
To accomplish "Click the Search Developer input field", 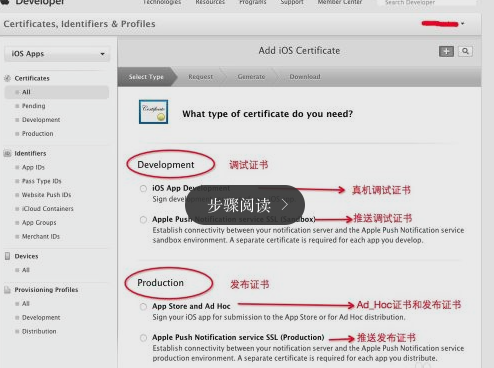I will [x=427, y=3].
